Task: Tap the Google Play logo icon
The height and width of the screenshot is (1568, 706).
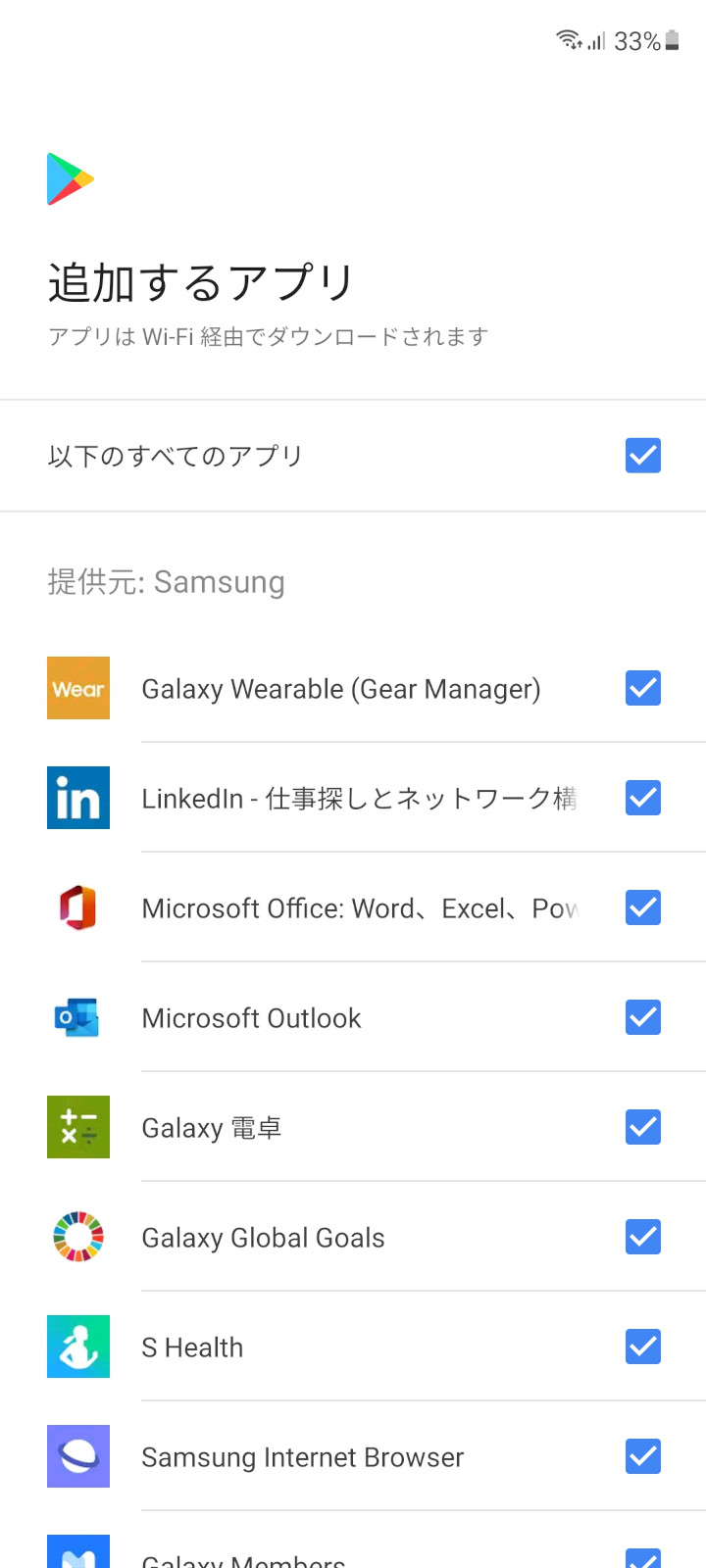Action: tap(71, 179)
